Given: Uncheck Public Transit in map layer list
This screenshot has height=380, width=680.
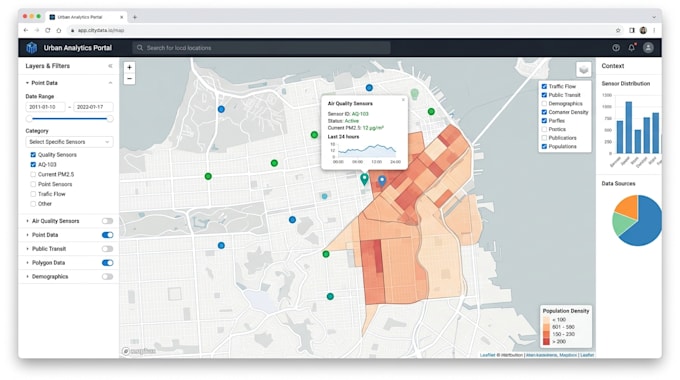Looking at the screenshot, I should (x=544, y=95).
